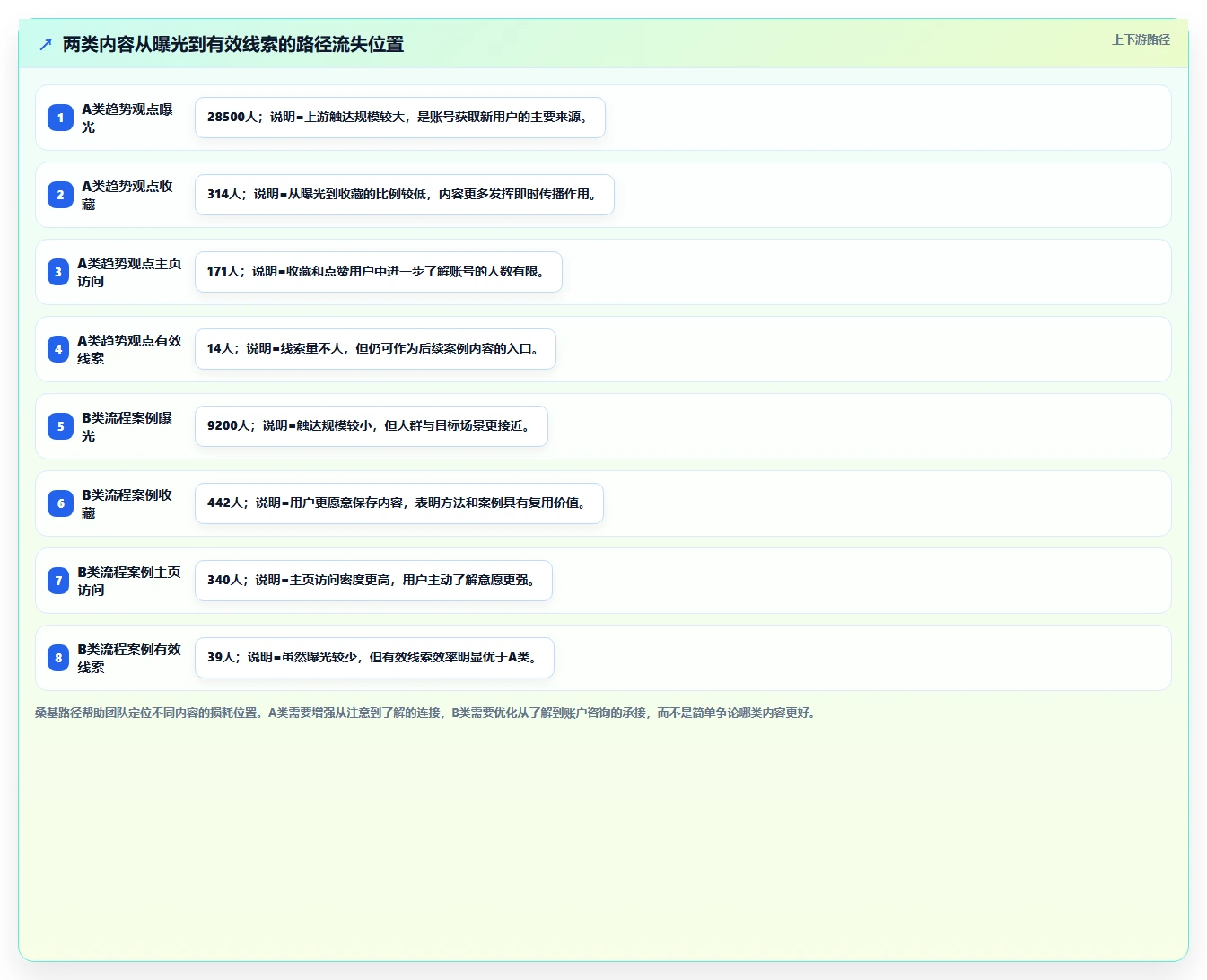This screenshot has height=980, width=1207.
Task: Select step badge number 8
Action: pyautogui.click(x=58, y=658)
